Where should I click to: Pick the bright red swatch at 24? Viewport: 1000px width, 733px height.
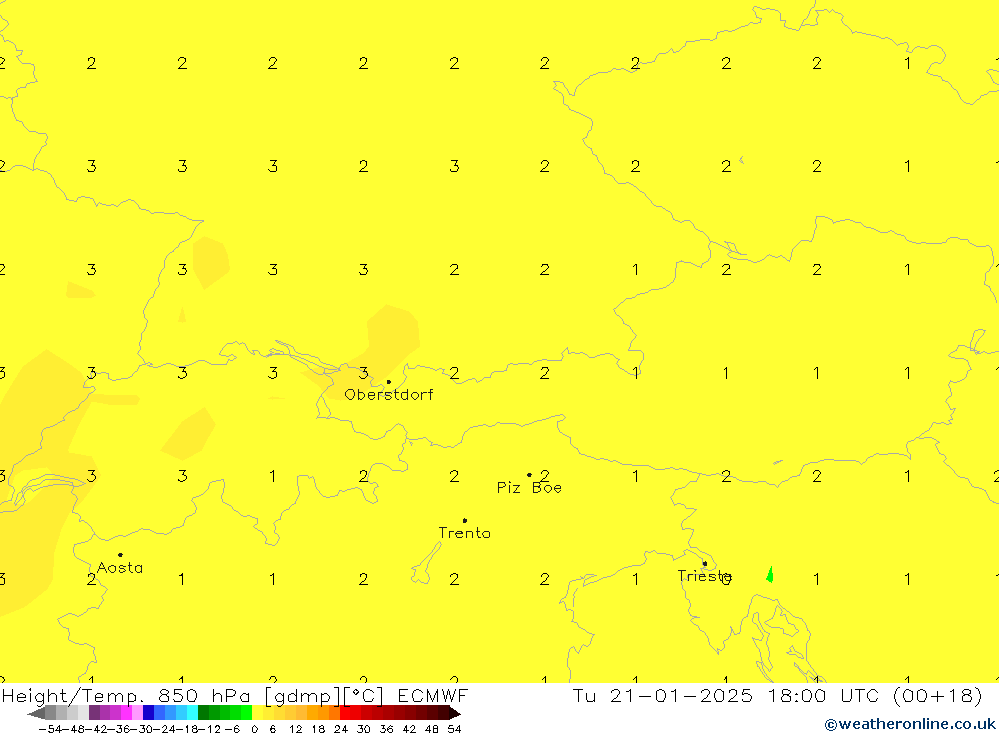[345, 713]
